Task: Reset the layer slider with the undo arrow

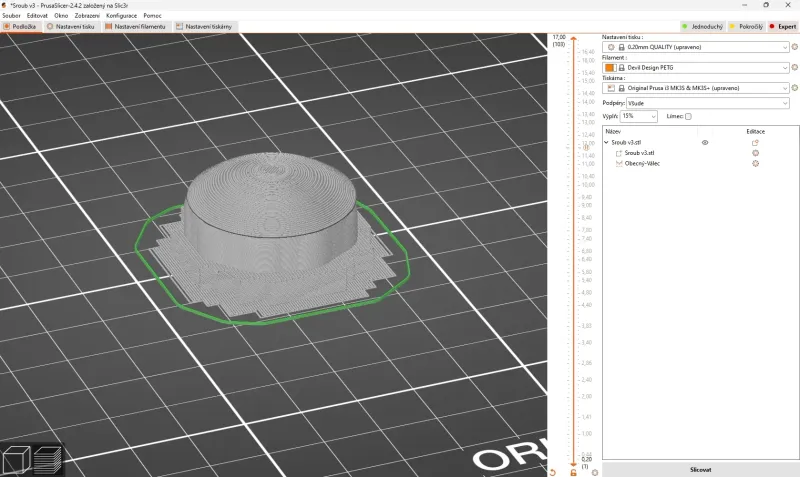Action: (x=552, y=472)
